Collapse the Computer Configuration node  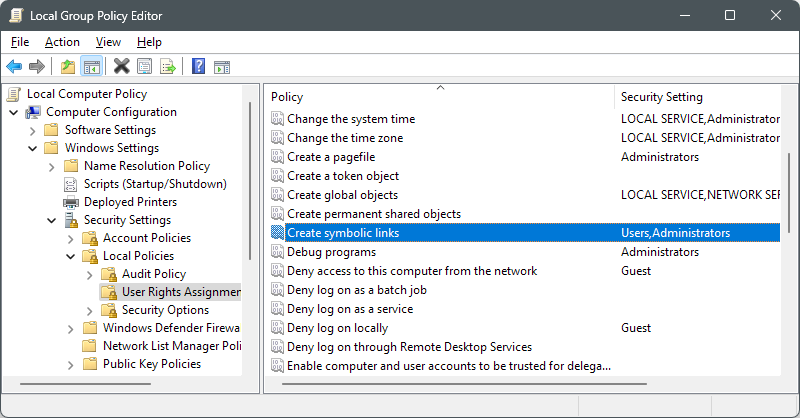coord(14,112)
